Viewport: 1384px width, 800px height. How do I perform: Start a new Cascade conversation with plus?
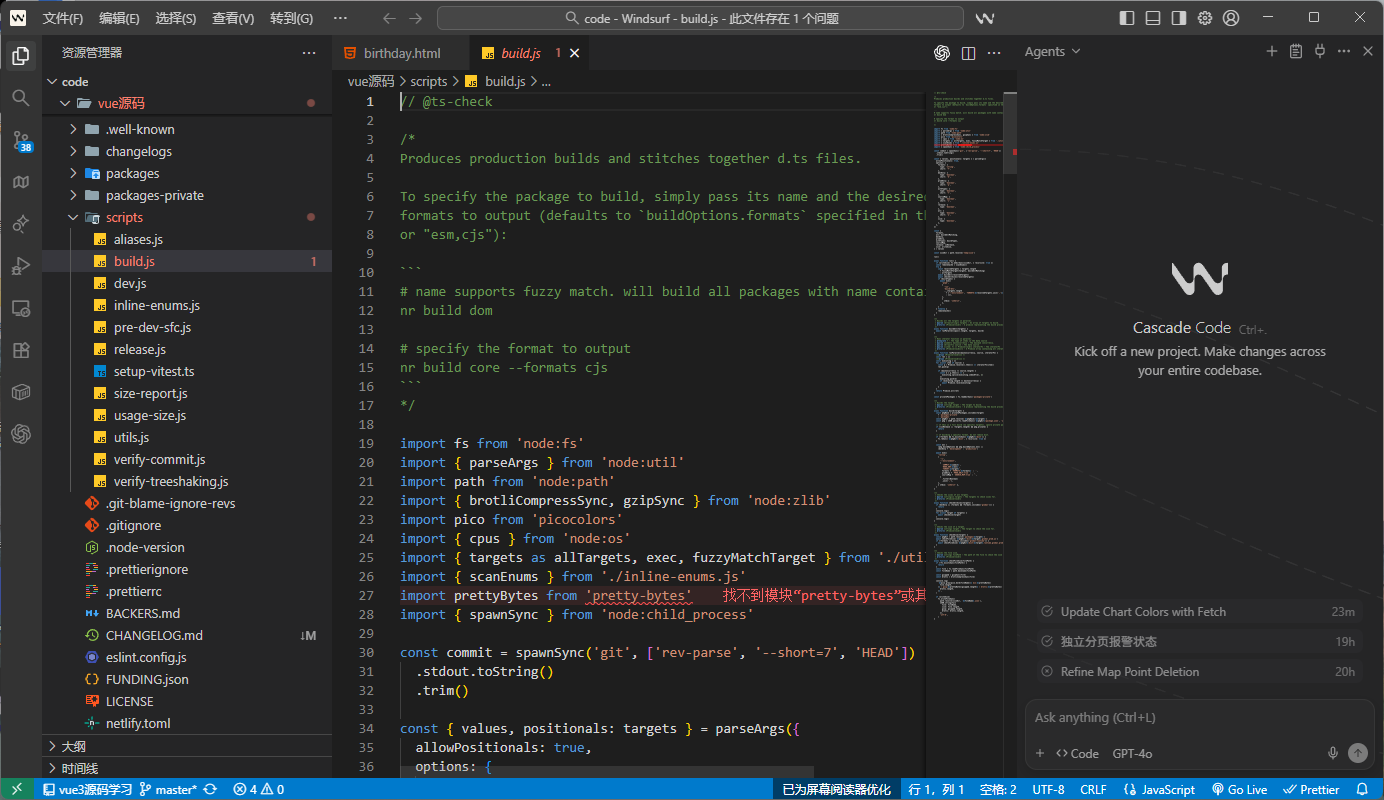(1272, 51)
